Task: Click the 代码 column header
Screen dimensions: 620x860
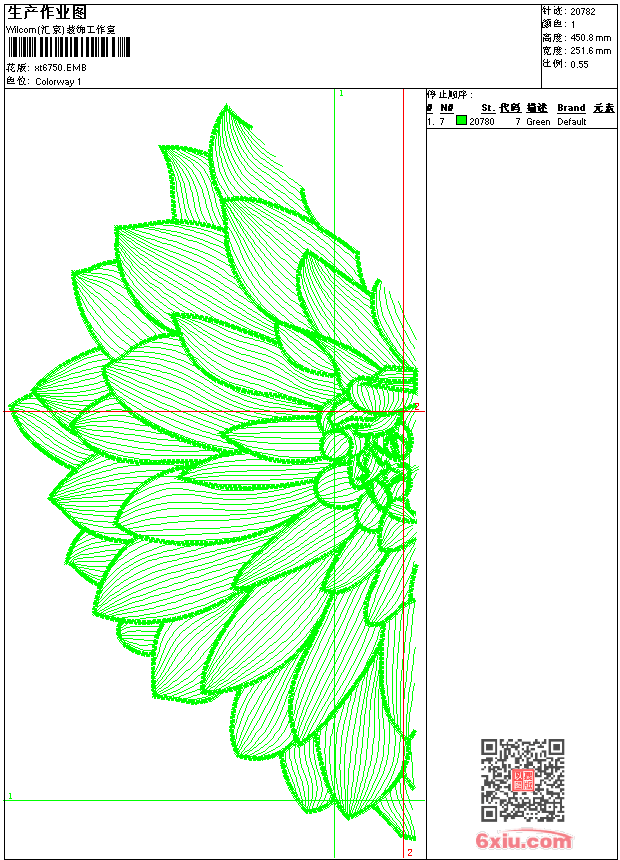Action: pyautogui.click(x=510, y=108)
